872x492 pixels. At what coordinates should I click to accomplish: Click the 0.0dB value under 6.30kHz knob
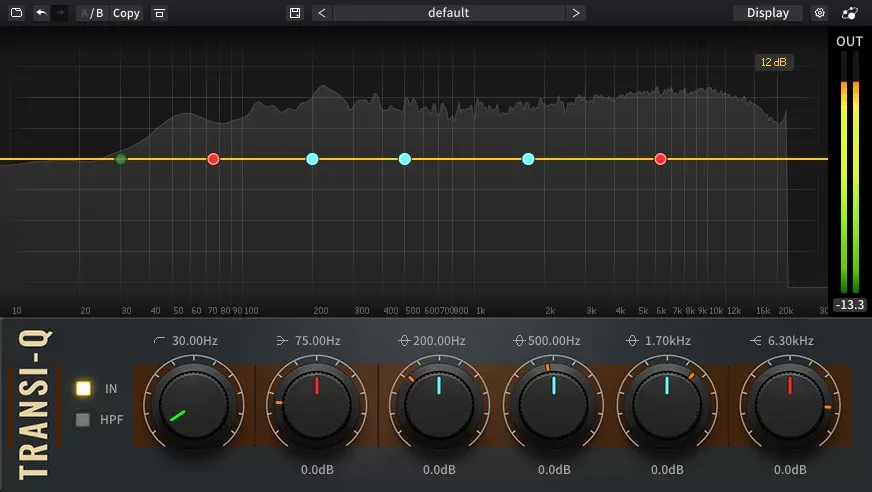(x=790, y=470)
